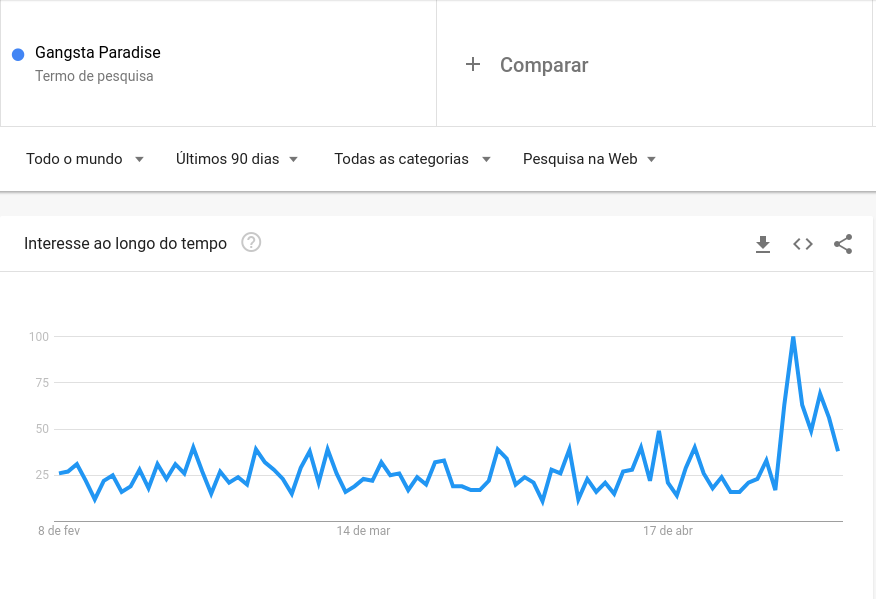The height and width of the screenshot is (599, 876).
Task: Click the Comparar add term field
Action: 654,64
